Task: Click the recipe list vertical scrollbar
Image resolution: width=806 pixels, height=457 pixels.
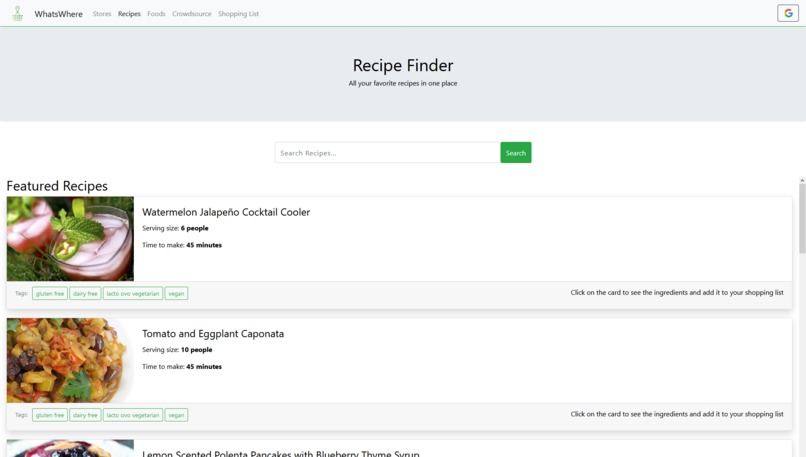Action: click(802, 220)
